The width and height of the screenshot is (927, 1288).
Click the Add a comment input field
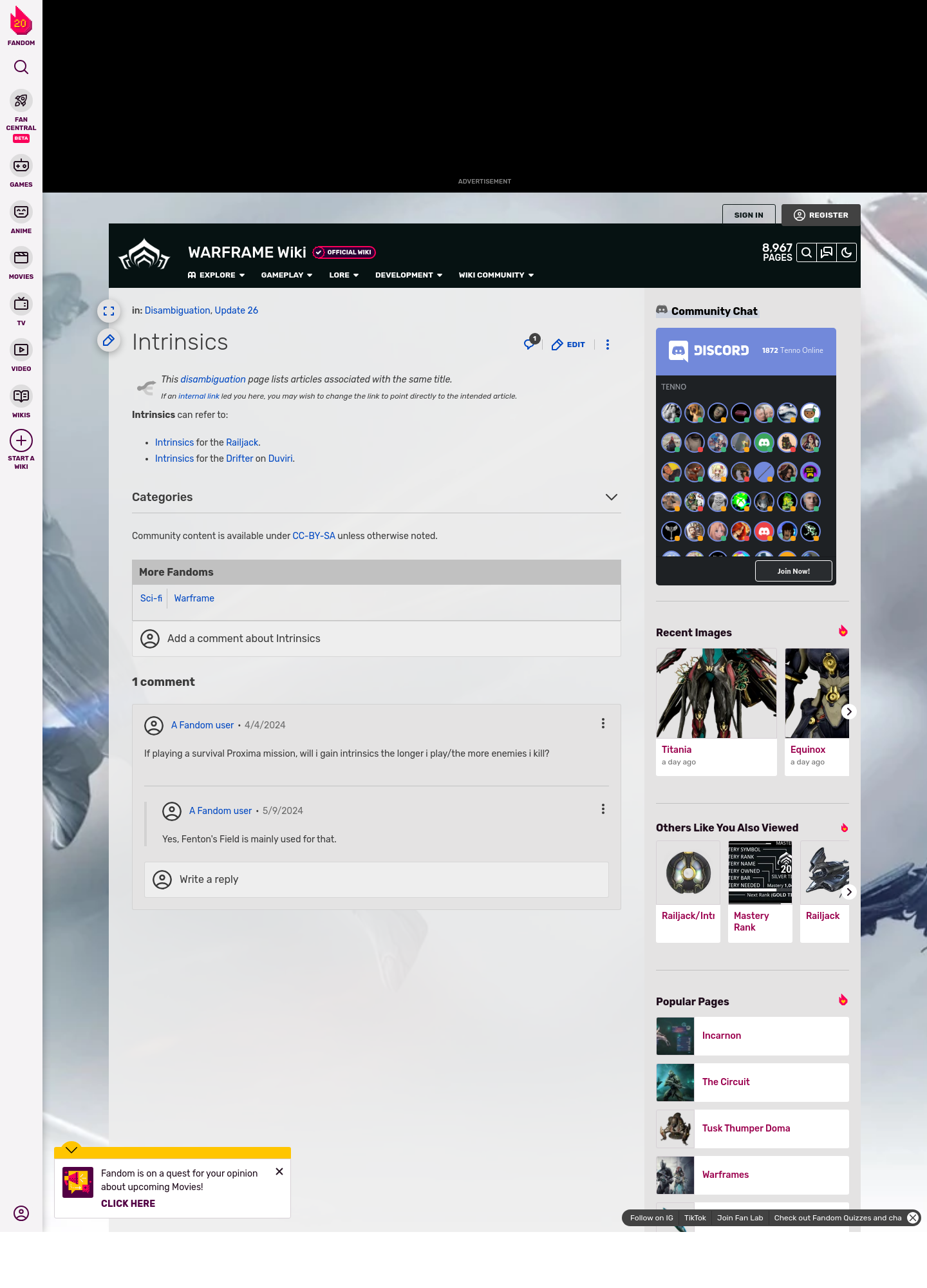point(376,639)
